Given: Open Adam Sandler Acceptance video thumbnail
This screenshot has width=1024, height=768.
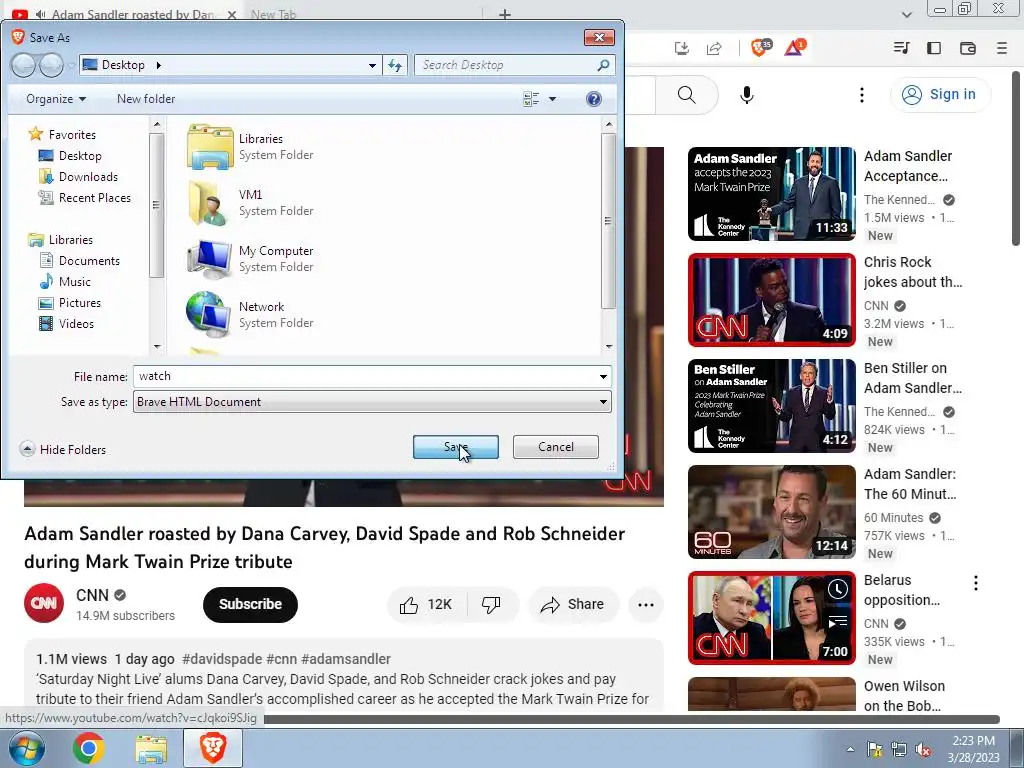Looking at the screenshot, I should click(771, 194).
